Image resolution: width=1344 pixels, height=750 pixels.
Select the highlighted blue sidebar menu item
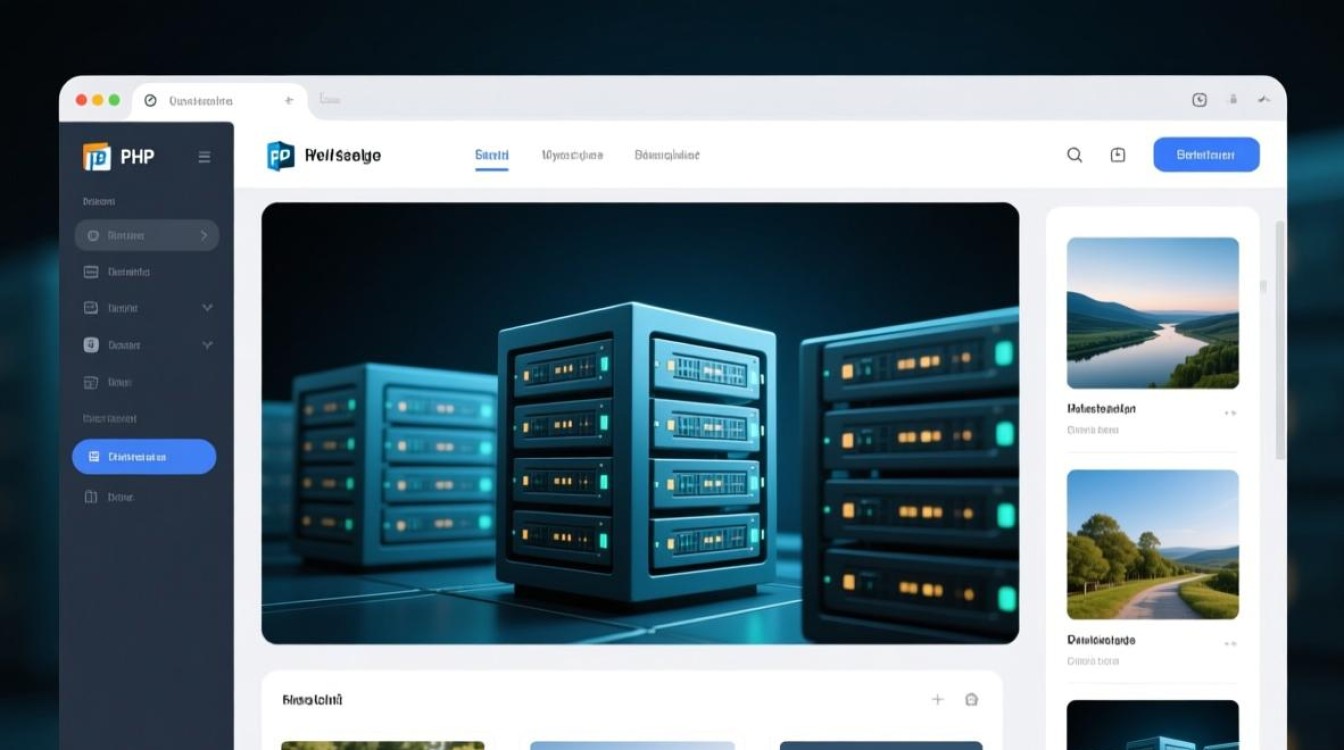pyautogui.click(x=144, y=456)
